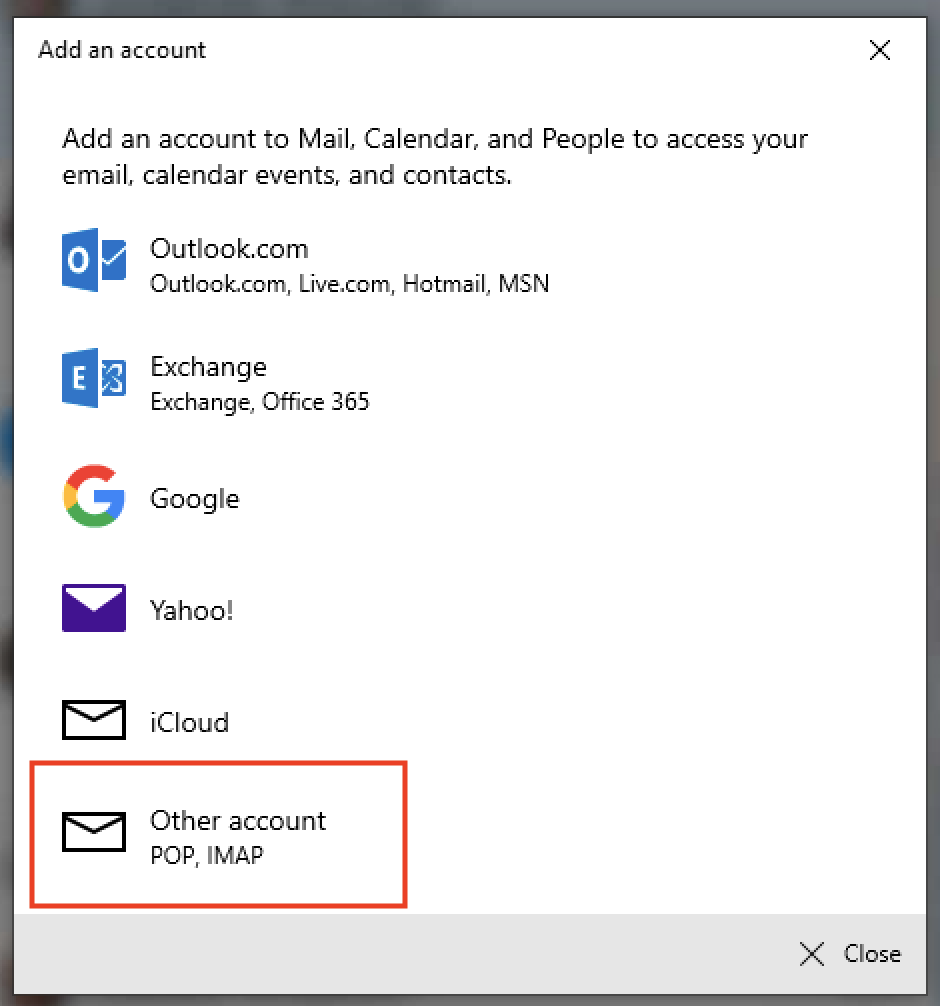Screen dimensions: 940x1006
Task: Click the purple Yahoo envelope icon
Action: click(x=94, y=608)
